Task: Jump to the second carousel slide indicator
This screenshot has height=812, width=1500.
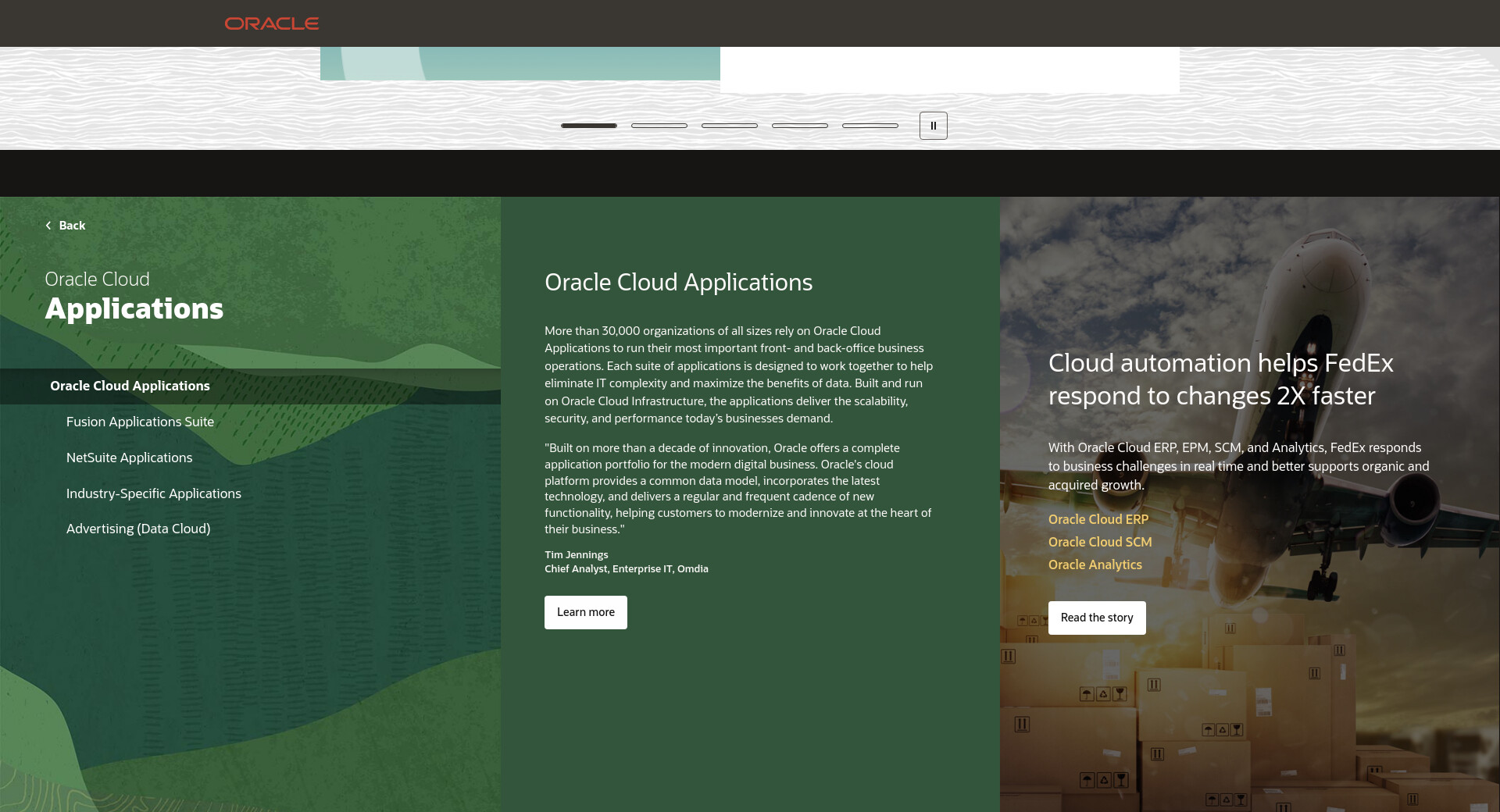Action: (659, 126)
